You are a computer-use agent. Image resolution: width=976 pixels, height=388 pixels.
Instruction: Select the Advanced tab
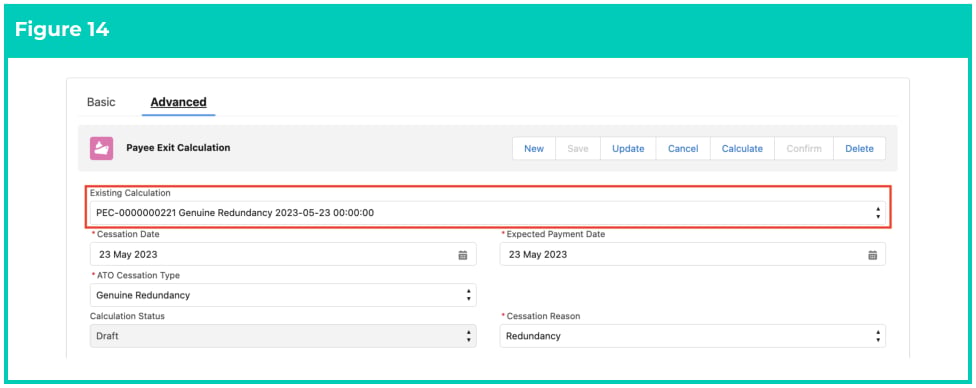(179, 102)
